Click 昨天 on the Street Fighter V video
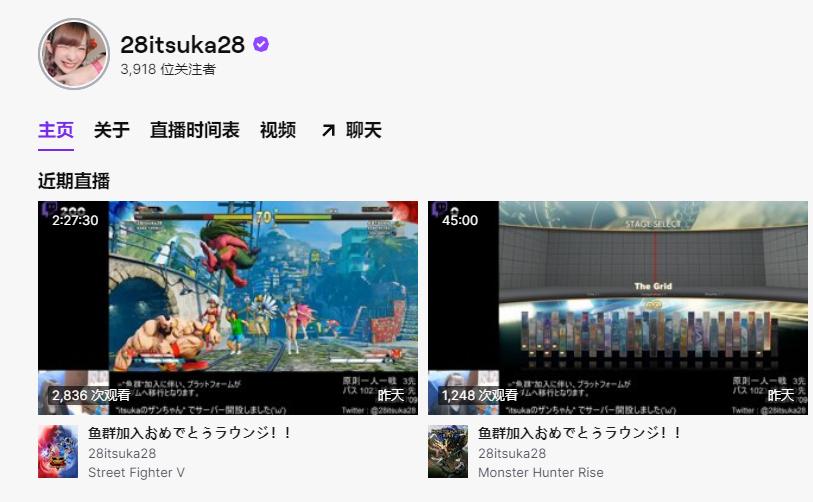The height and width of the screenshot is (502, 813). click(x=390, y=395)
